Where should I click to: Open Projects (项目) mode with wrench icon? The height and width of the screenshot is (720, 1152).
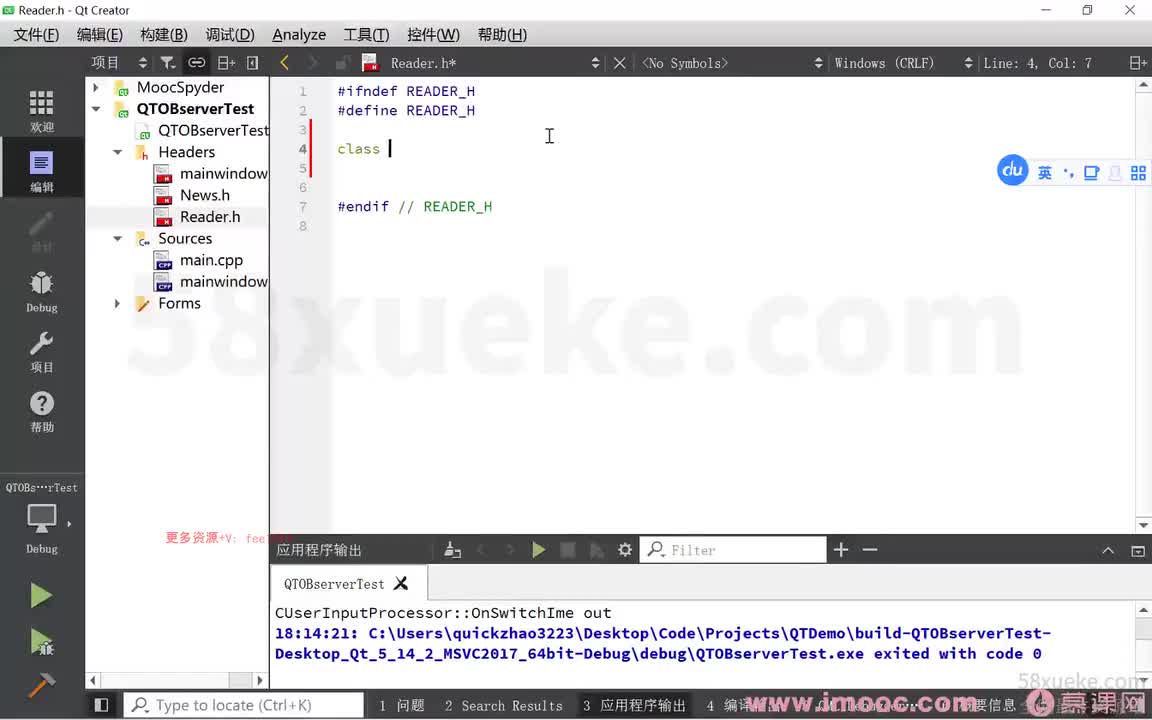tap(42, 351)
